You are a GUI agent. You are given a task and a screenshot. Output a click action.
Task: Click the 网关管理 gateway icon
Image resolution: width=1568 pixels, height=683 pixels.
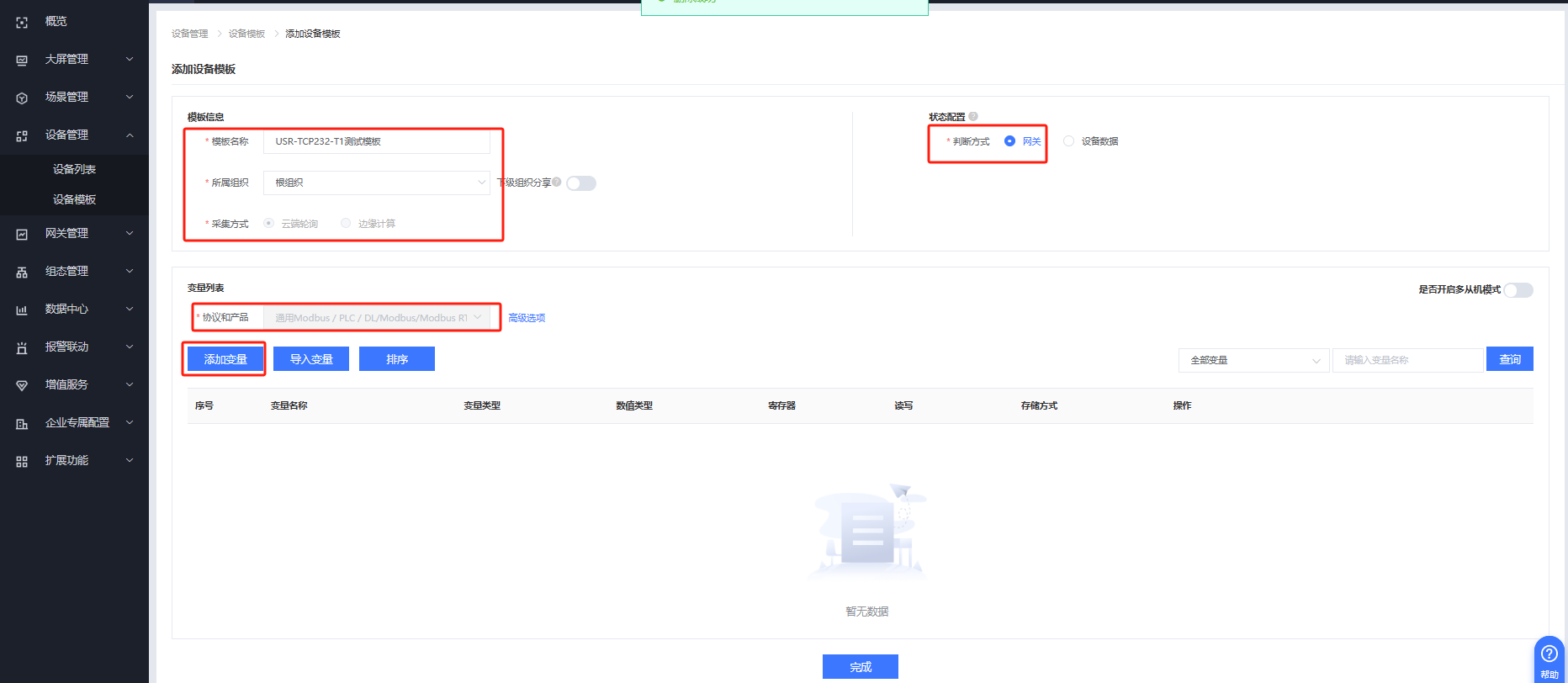[22, 234]
